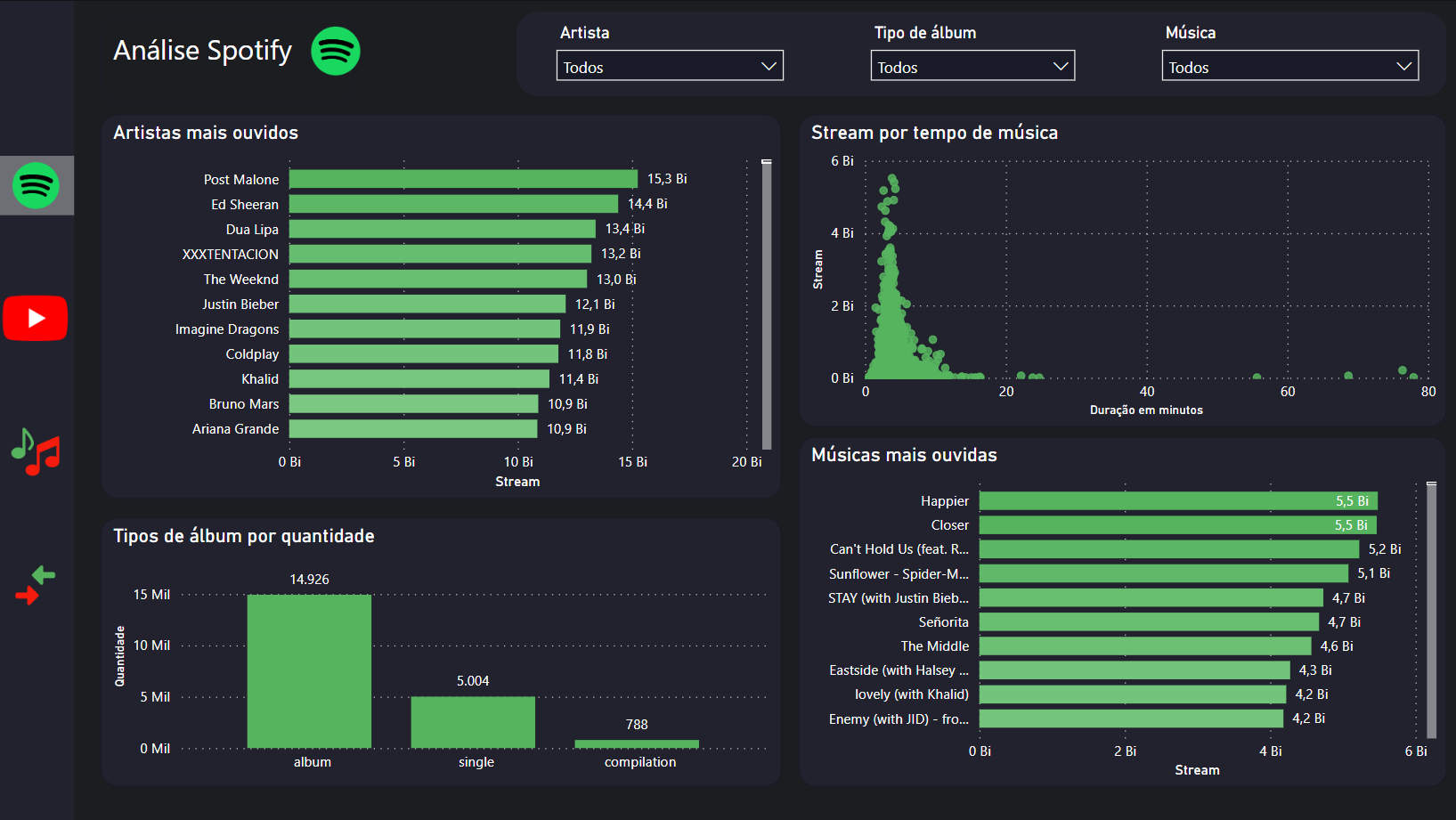The height and width of the screenshot is (820, 1456).
Task: Select the Señorita song bar
Action: tap(1150, 621)
